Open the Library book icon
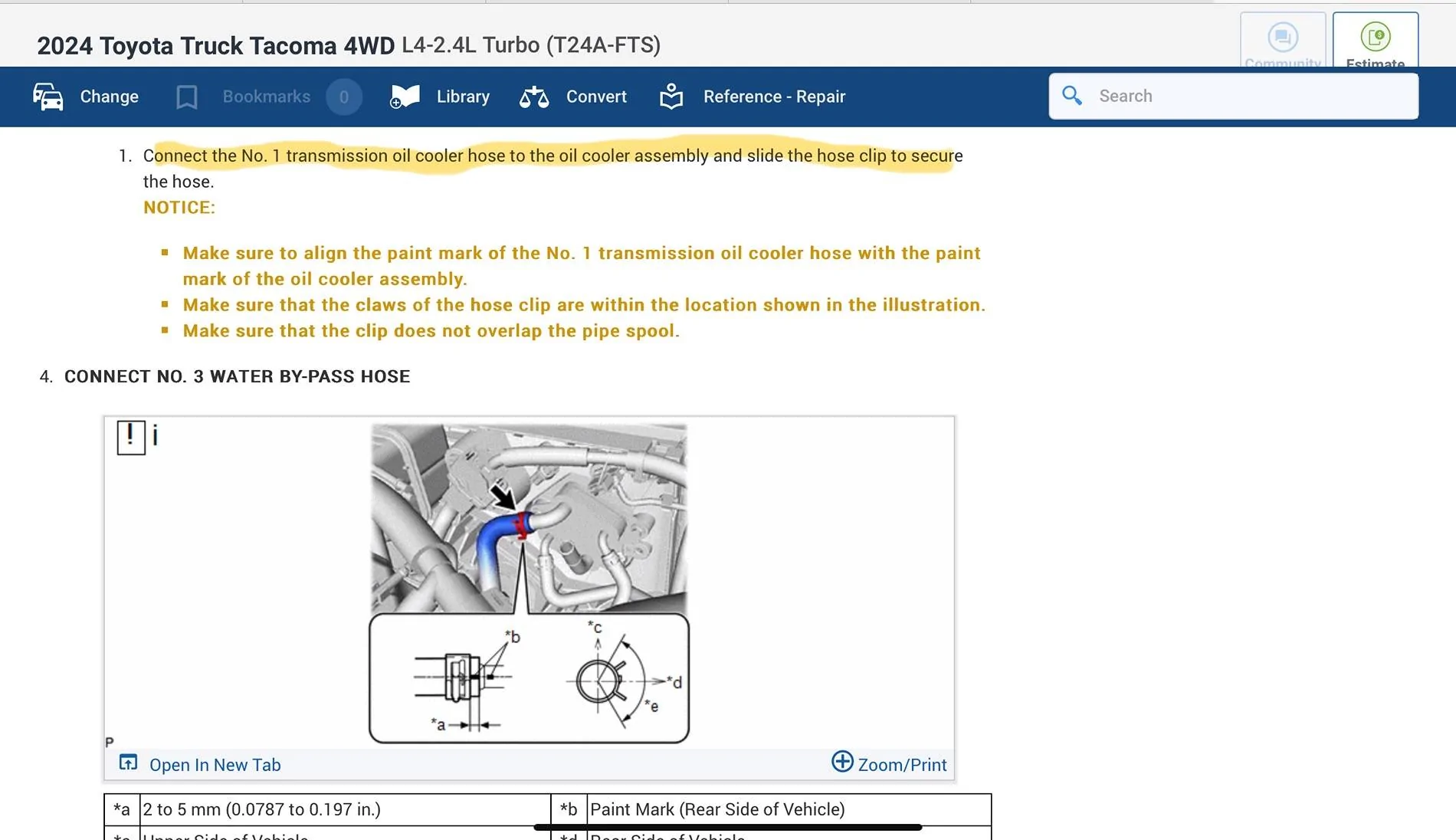 tap(405, 97)
